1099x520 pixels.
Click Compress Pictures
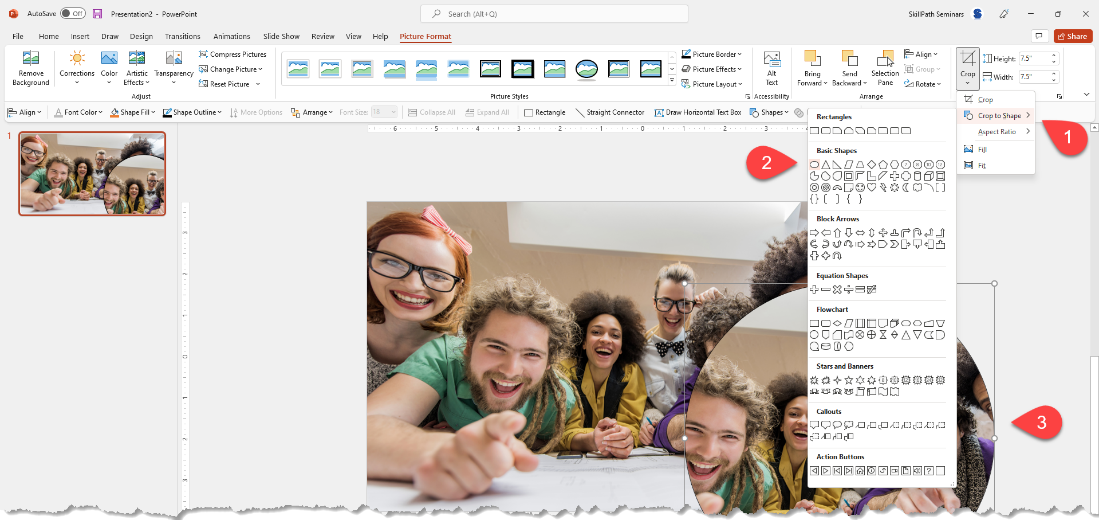[233, 54]
